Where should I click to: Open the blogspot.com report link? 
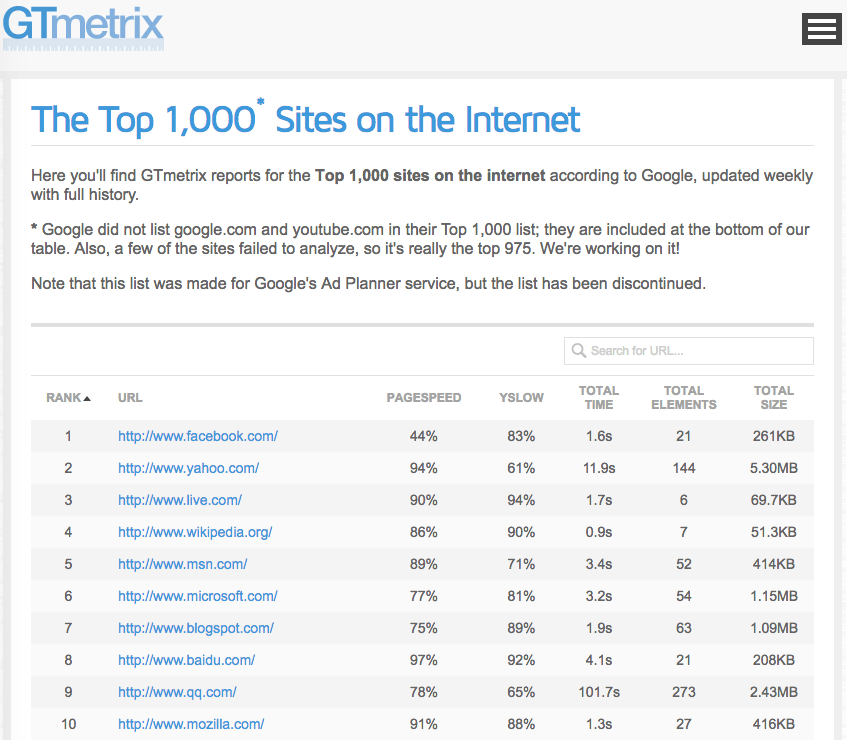click(196, 628)
